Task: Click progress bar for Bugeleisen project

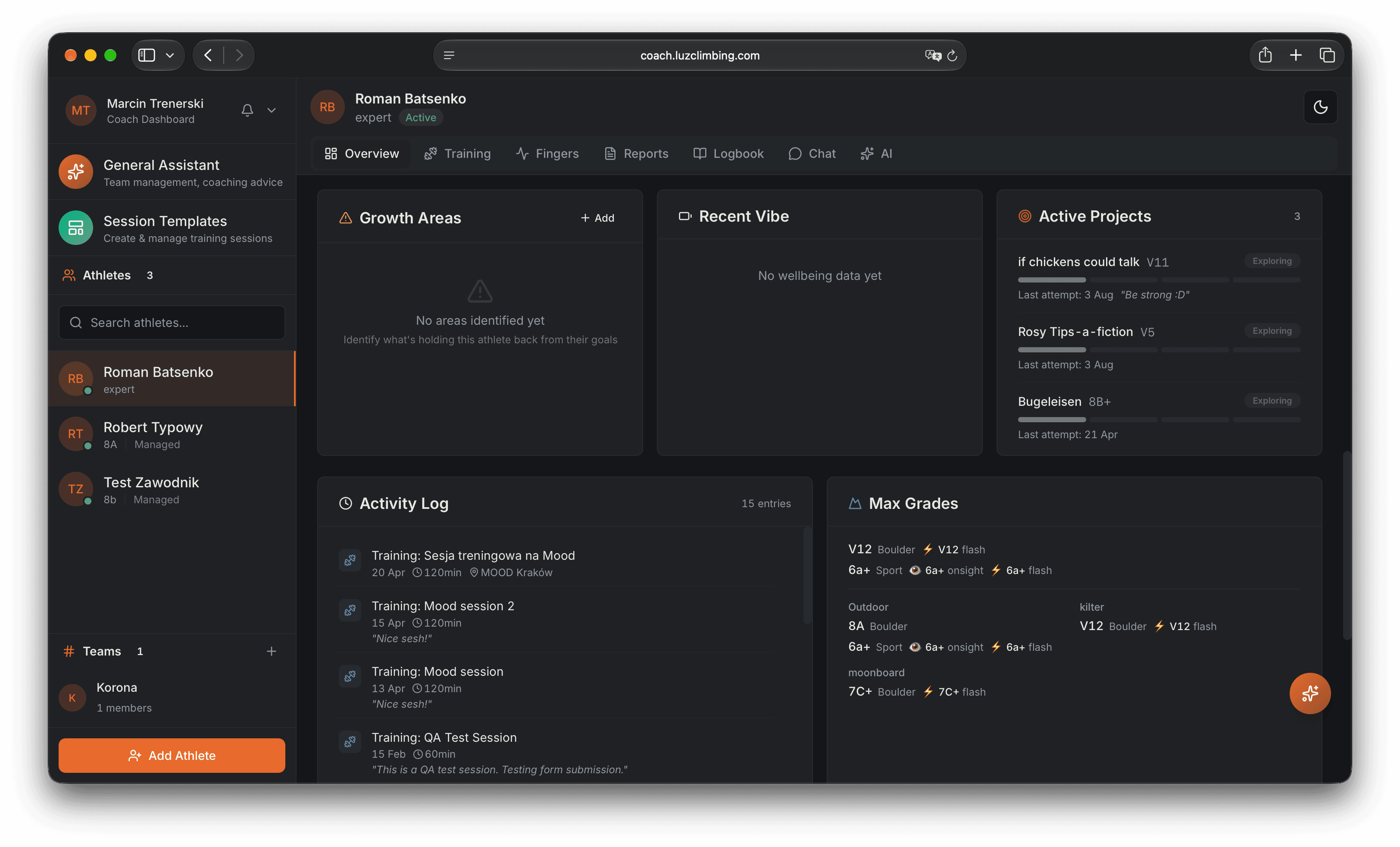Action: pyautogui.click(x=1159, y=420)
